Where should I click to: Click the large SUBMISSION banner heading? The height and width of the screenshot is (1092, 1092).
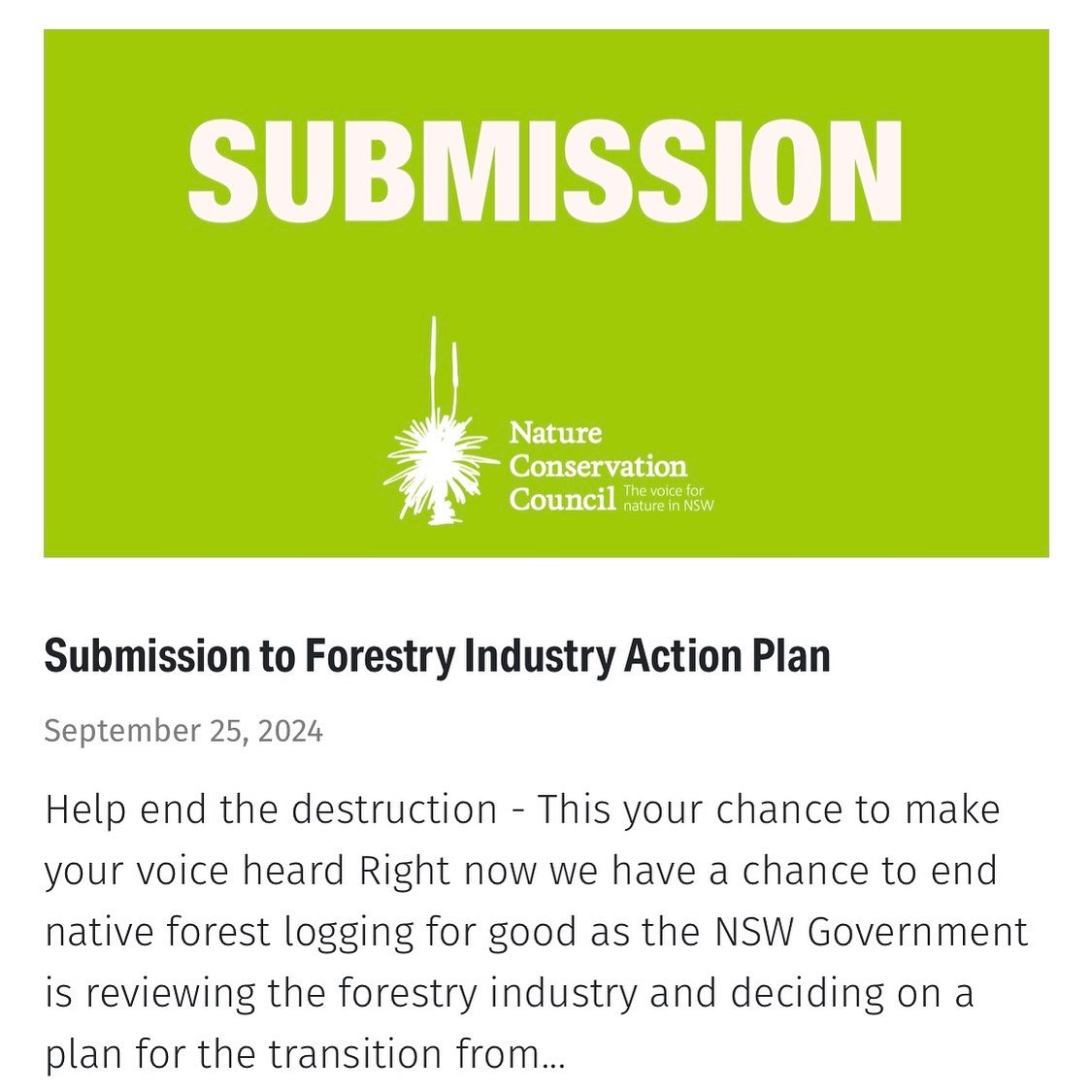(x=546, y=171)
